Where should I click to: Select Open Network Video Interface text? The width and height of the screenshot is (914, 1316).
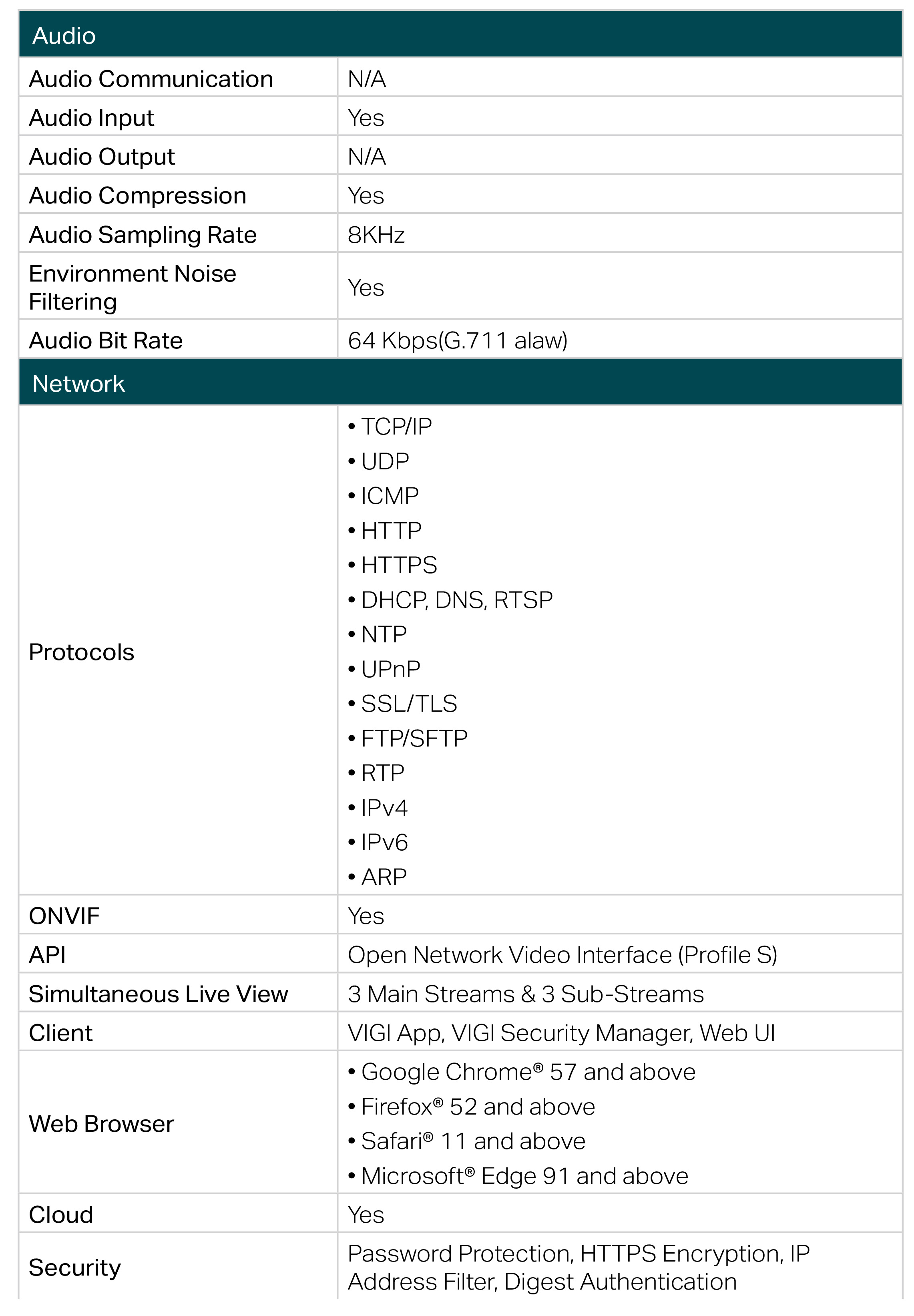click(x=510, y=955)
